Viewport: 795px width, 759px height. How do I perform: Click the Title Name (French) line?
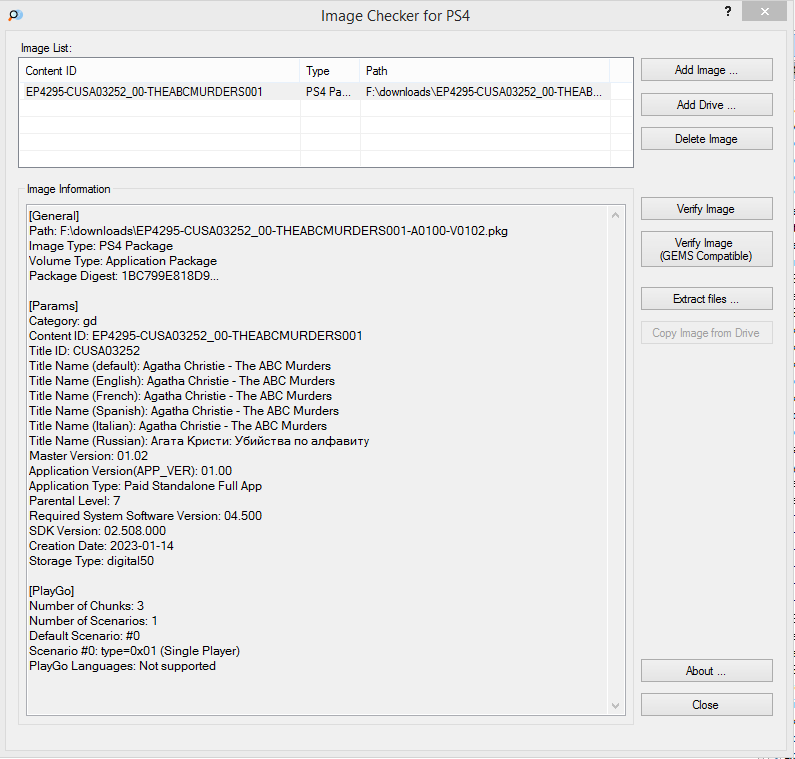(180, 396)
